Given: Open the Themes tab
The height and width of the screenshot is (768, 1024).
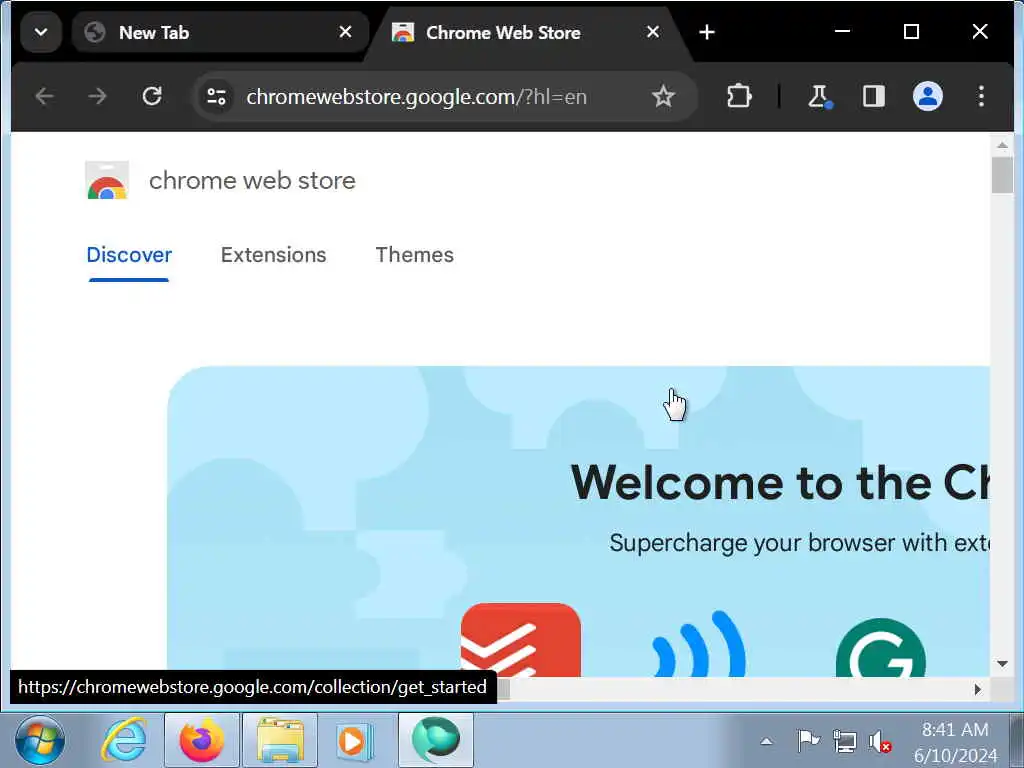Looking at the screenshot, I should tap(415, 255).
